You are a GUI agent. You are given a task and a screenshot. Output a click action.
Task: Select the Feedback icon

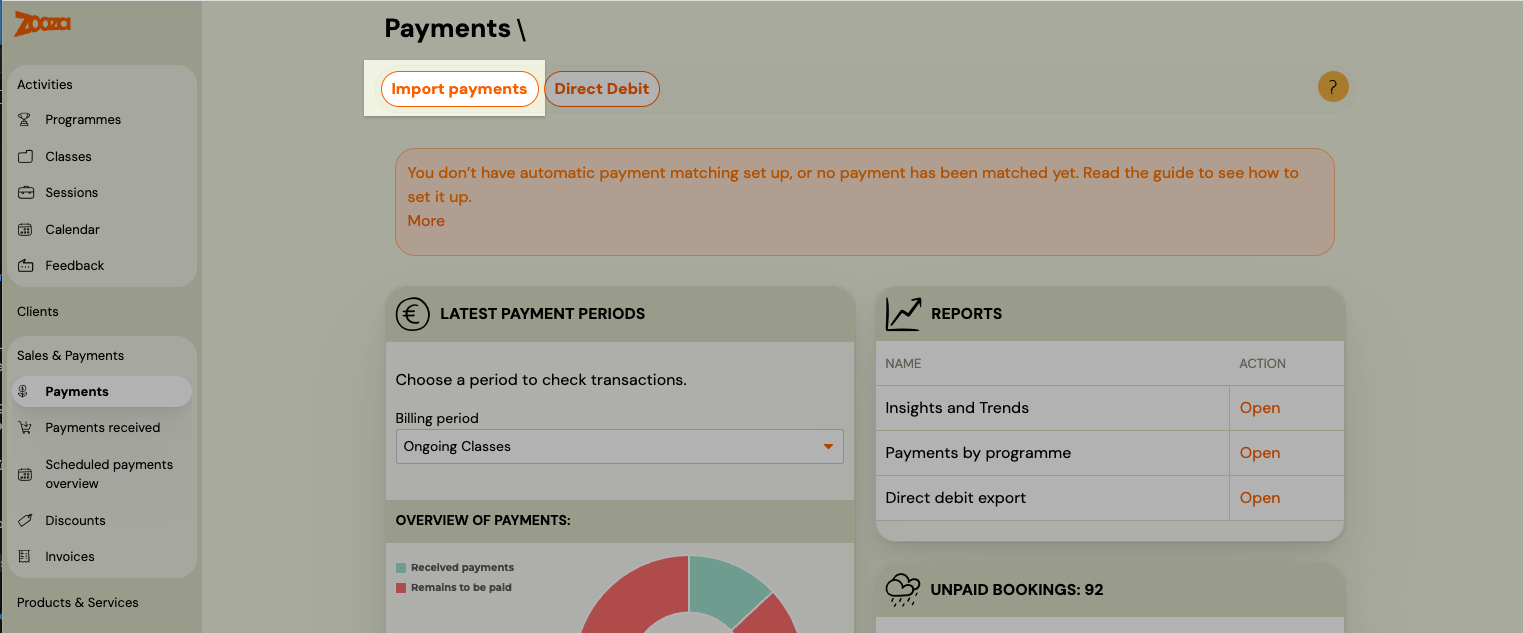click(24, 265)
